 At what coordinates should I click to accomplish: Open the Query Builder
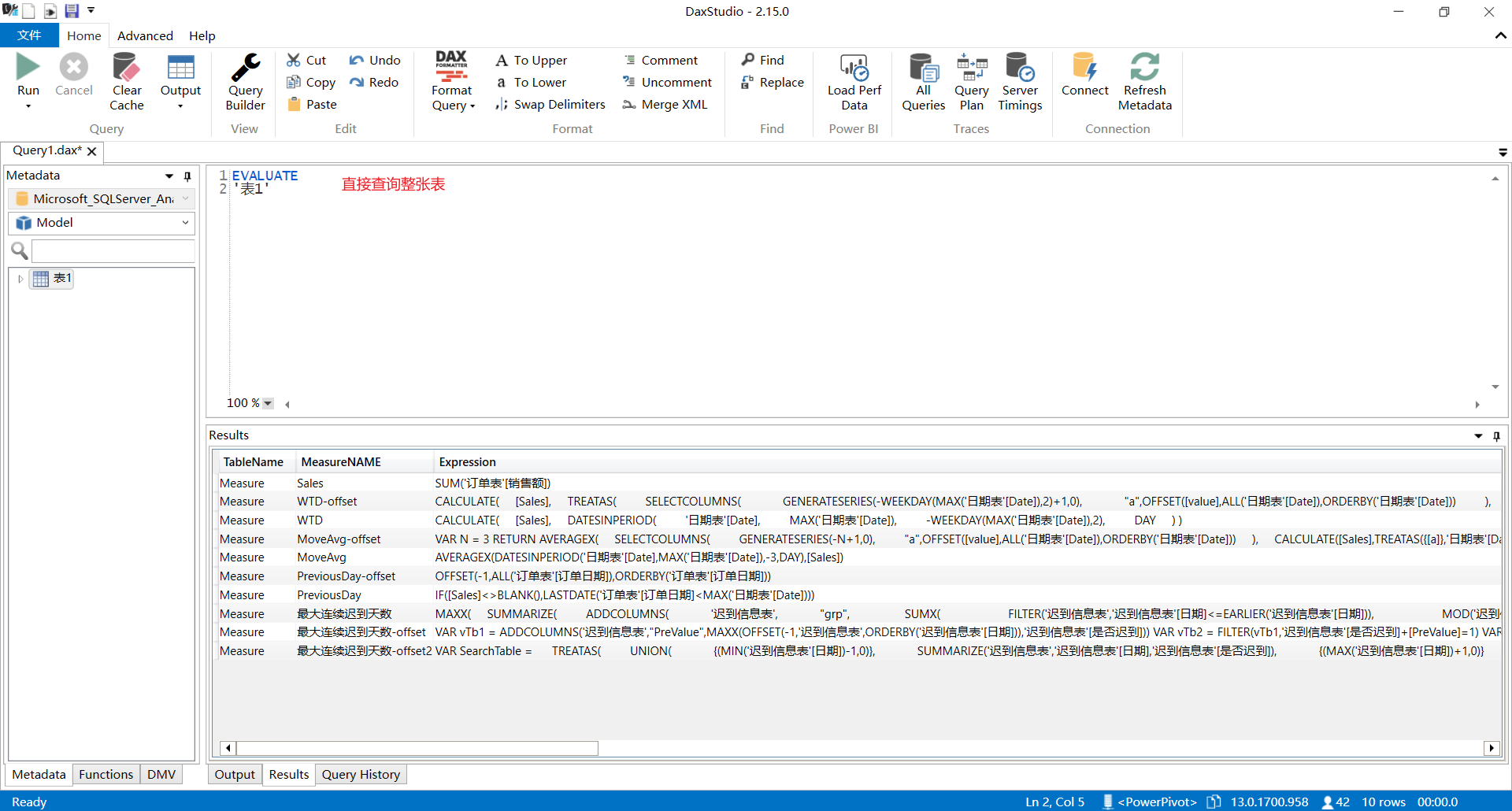tap(246, 82)
